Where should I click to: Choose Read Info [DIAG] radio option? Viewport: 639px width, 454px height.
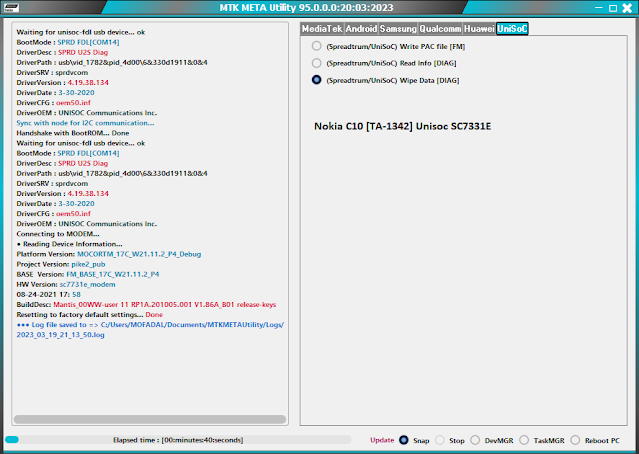point(316,63)
